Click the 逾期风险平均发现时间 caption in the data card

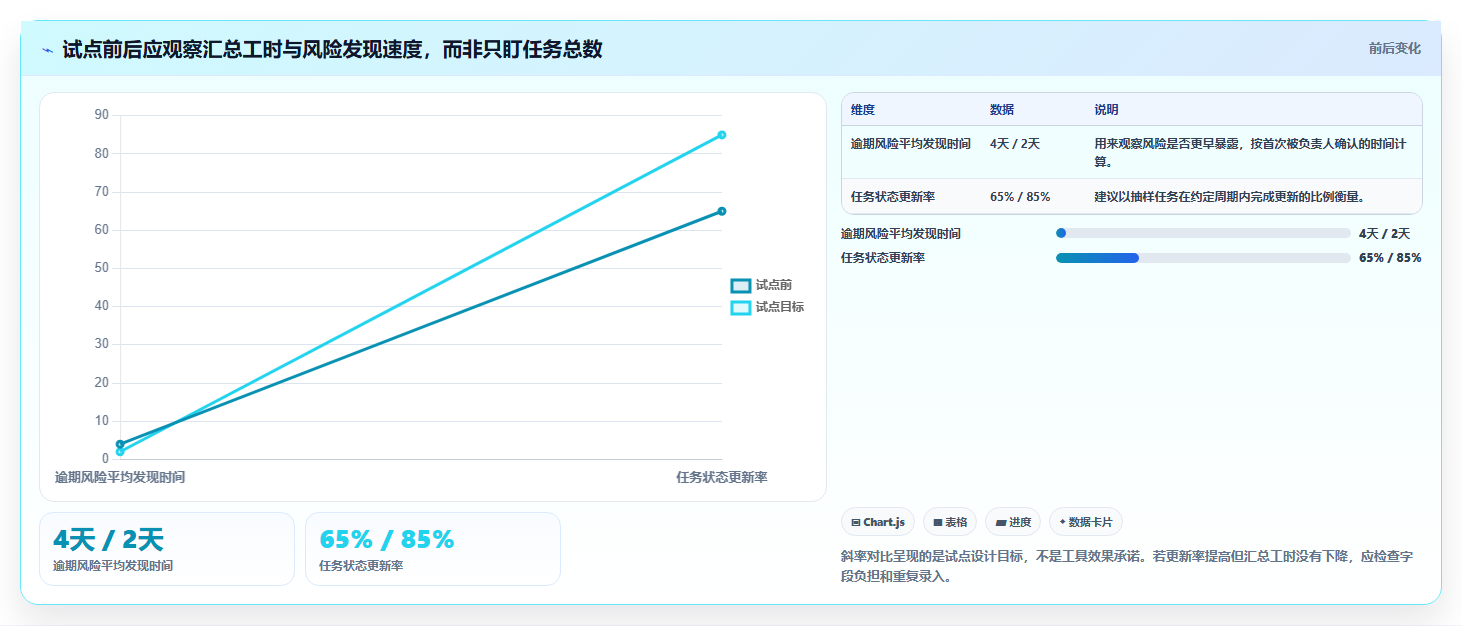tap(113, 566)
